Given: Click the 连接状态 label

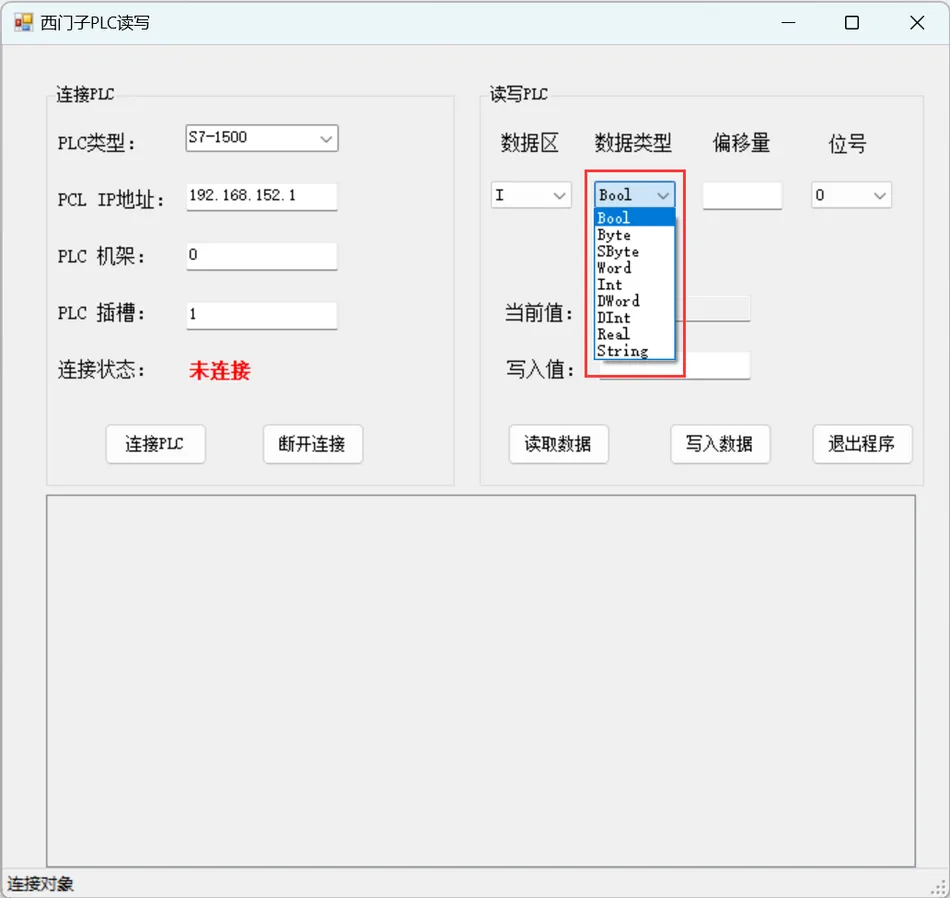Looking at the screenshot, I should click(101, 370).
